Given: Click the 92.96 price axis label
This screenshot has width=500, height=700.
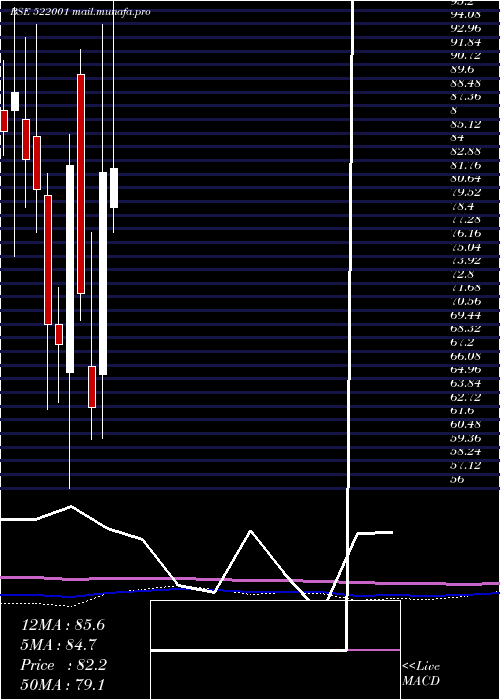Looking at the screenshot, I should [x=466, y=28].
